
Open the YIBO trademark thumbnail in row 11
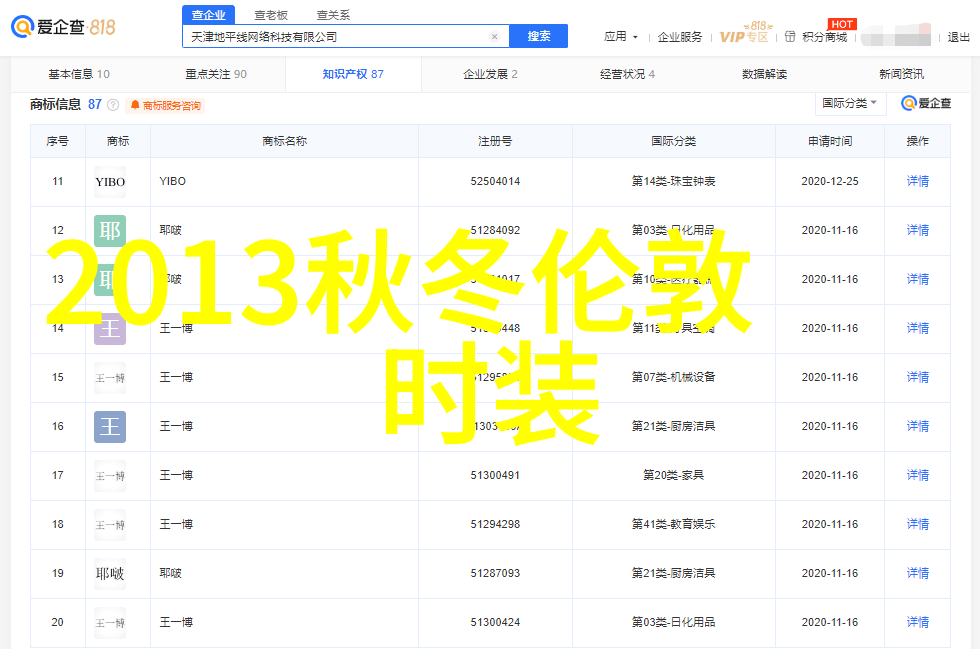(110, 182)
